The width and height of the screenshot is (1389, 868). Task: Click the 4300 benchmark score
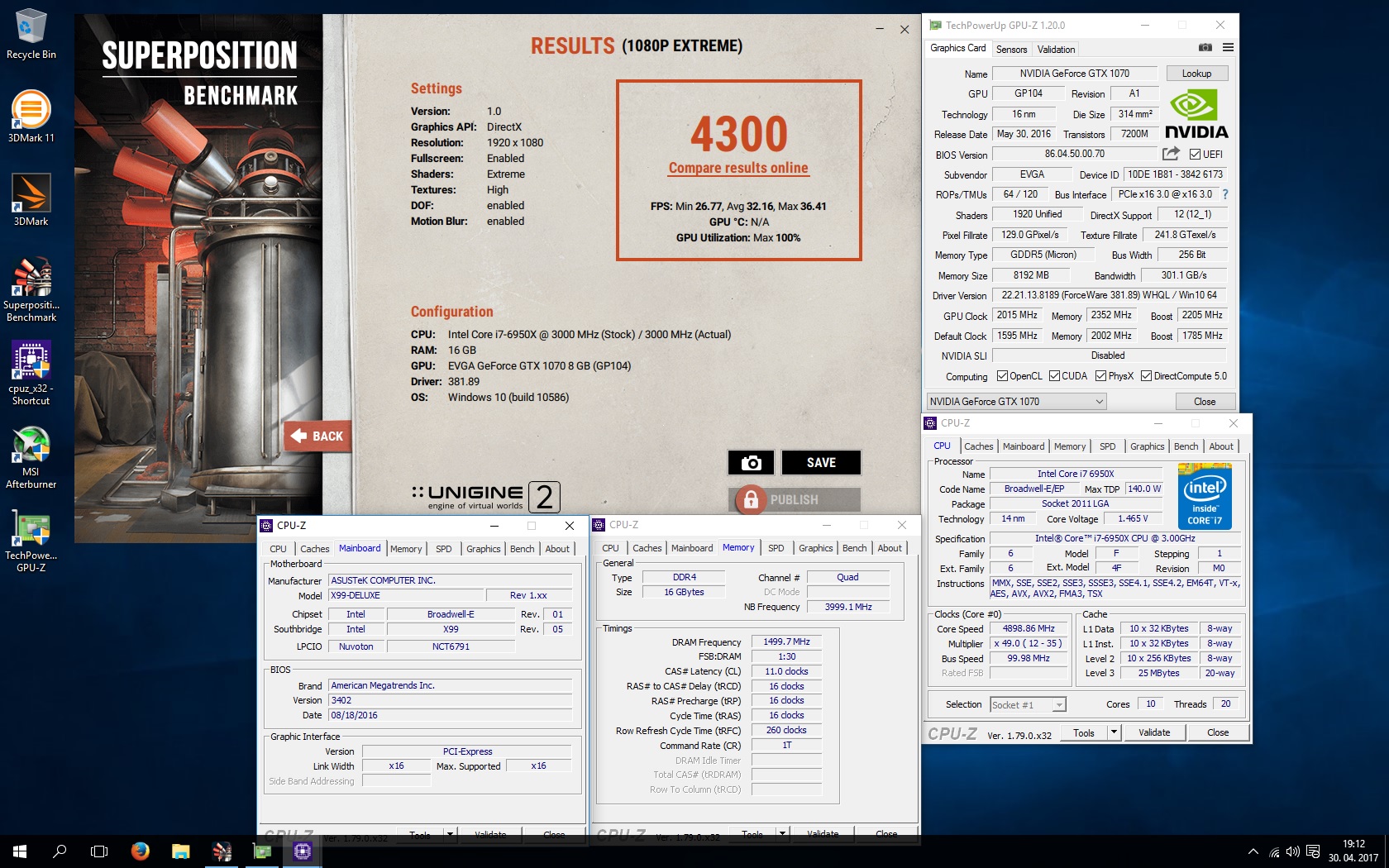click(738, 132)
